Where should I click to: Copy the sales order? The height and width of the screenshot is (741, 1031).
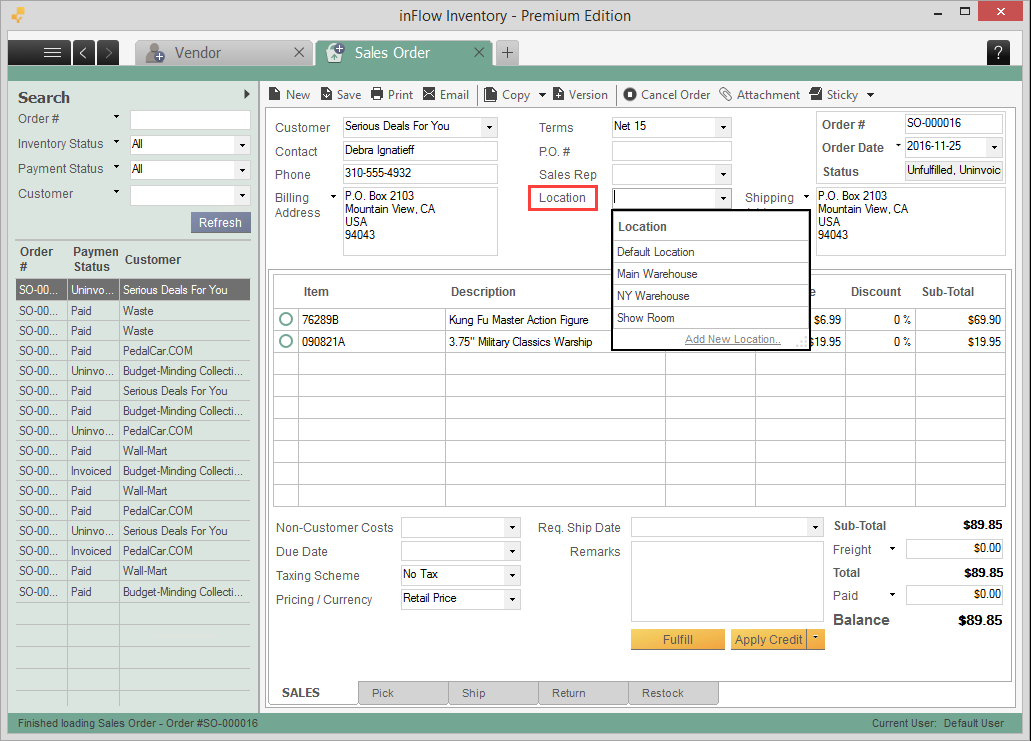coord(507,95)
